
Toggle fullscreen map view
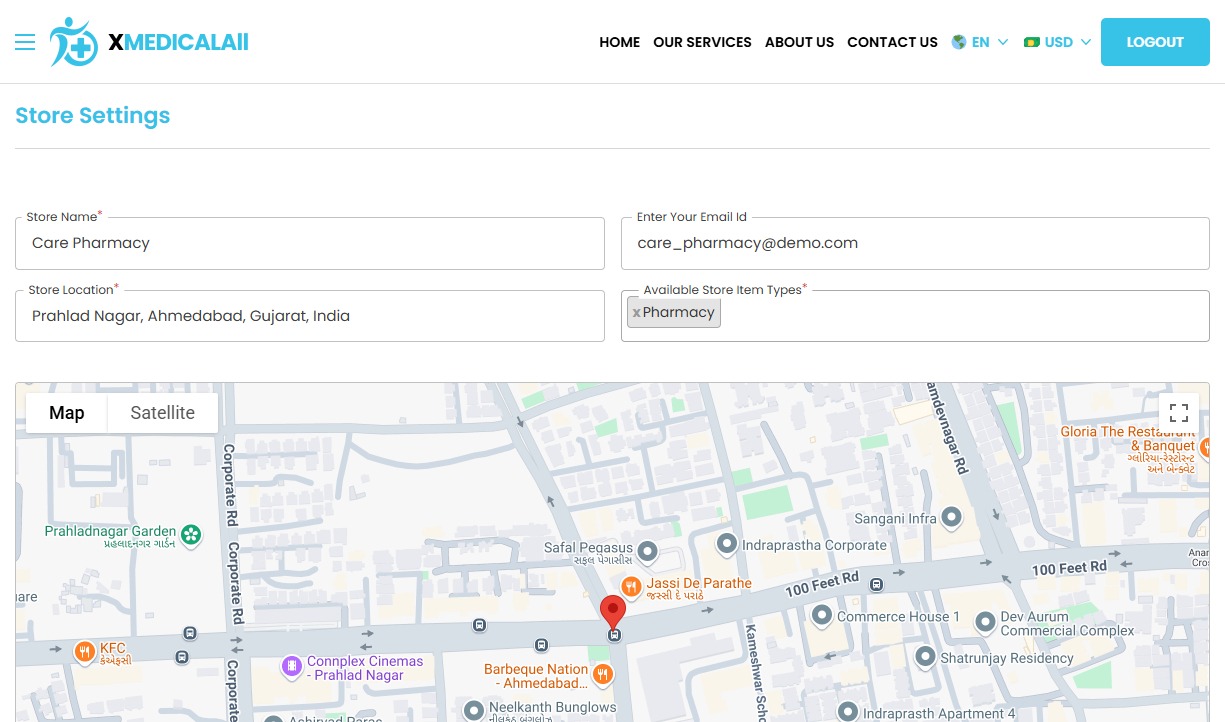[x=1178, y=413]
